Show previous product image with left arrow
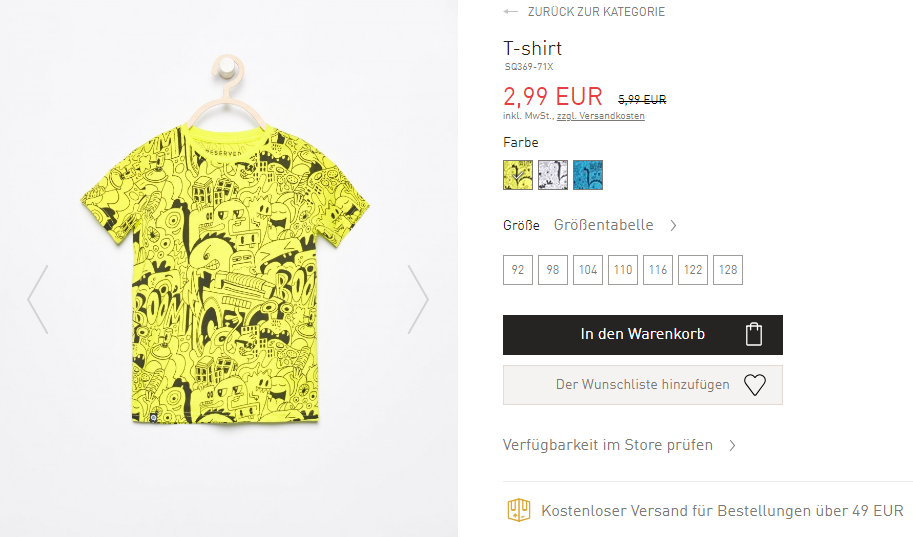The width and height of the screenshot is (913, 537). pyautogui.click(x=38, y=299)
